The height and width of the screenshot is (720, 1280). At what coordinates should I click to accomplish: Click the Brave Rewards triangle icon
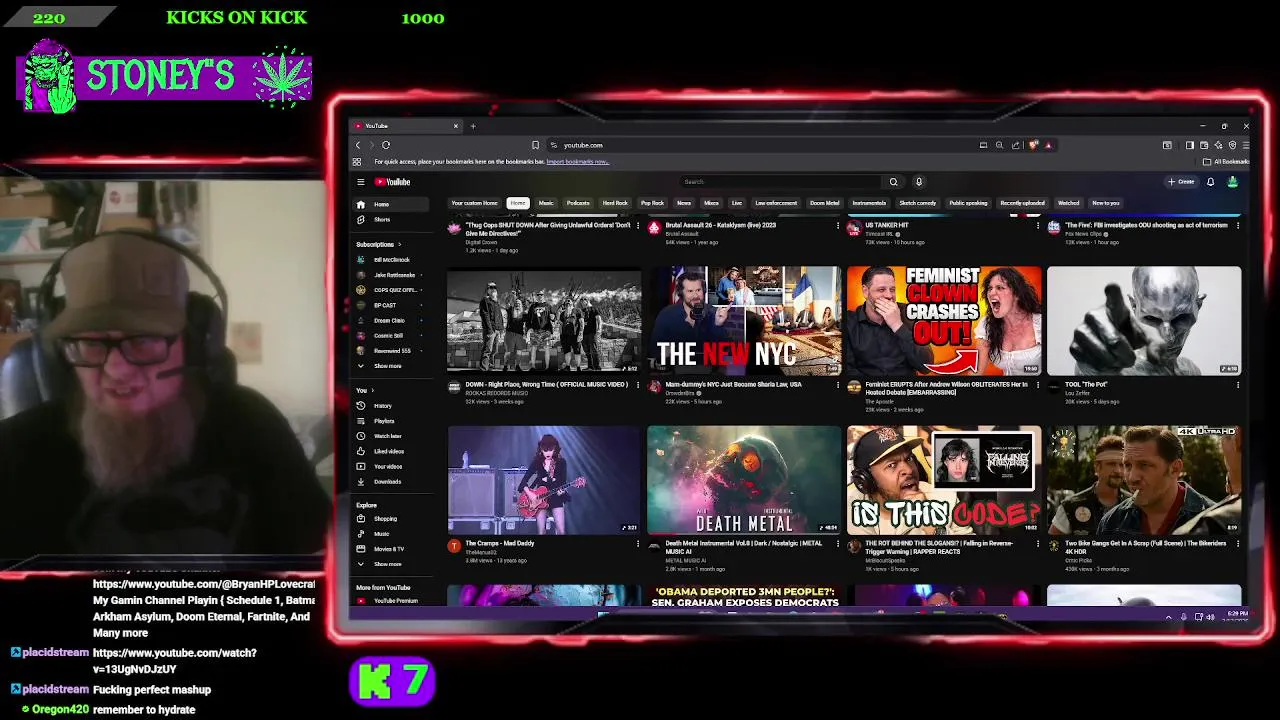tap(1048, 145)
